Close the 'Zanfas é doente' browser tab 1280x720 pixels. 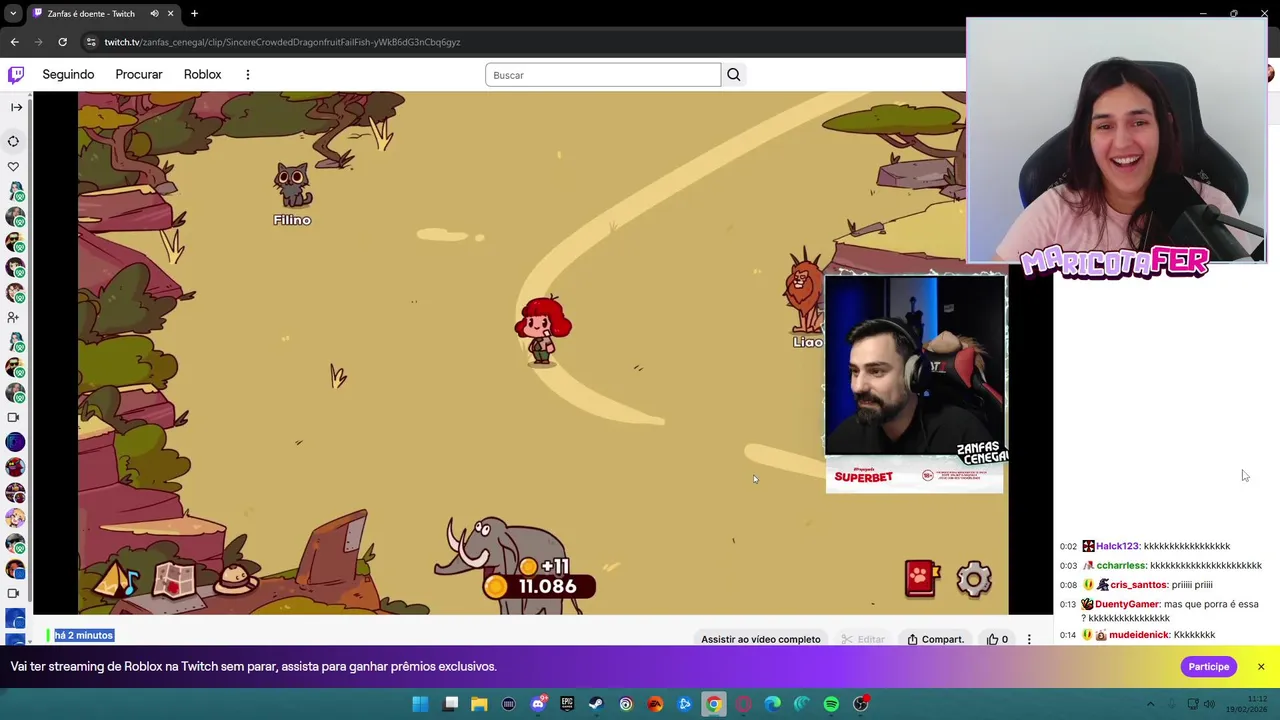tap(171, 14)
